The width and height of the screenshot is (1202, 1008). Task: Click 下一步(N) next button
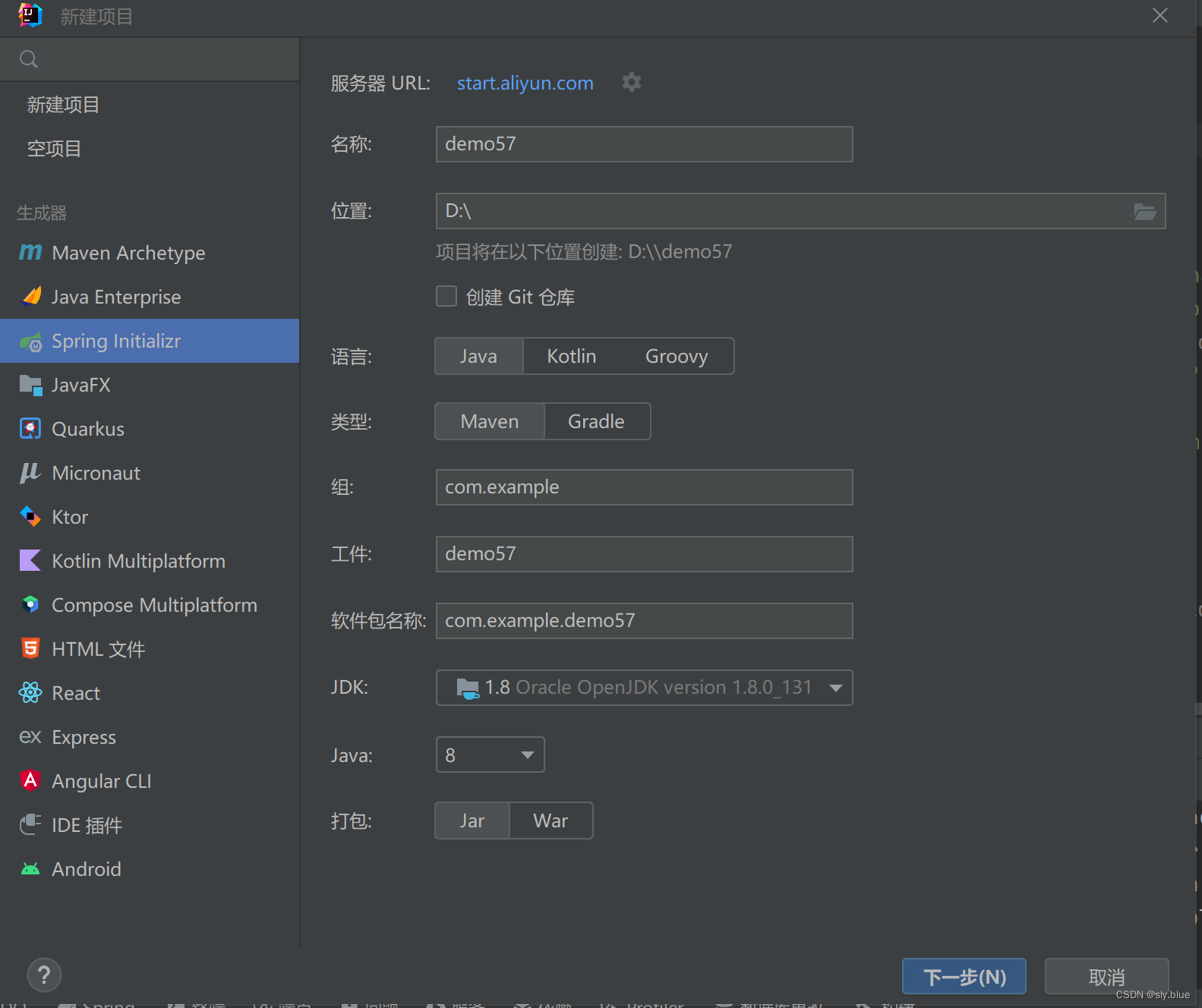pyautogui.click(x=964, y=976)
